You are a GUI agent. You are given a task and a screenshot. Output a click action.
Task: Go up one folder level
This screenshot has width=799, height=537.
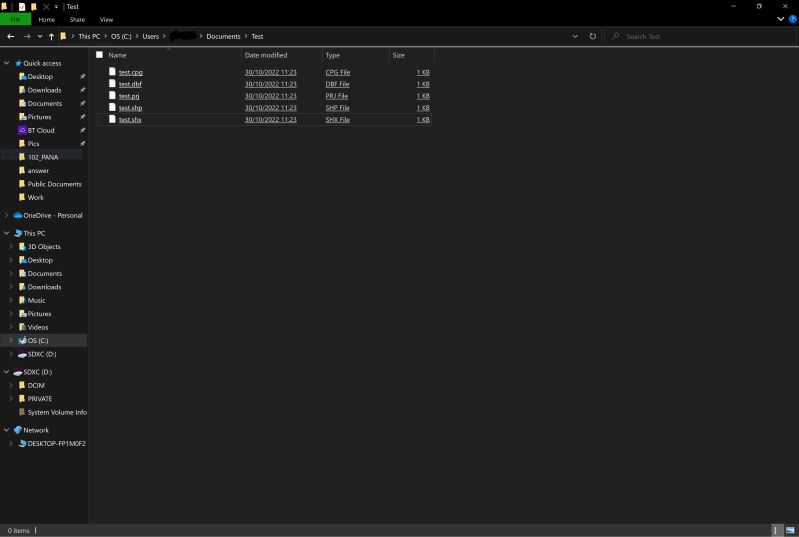pyautogui.click(x=51, y=36)
